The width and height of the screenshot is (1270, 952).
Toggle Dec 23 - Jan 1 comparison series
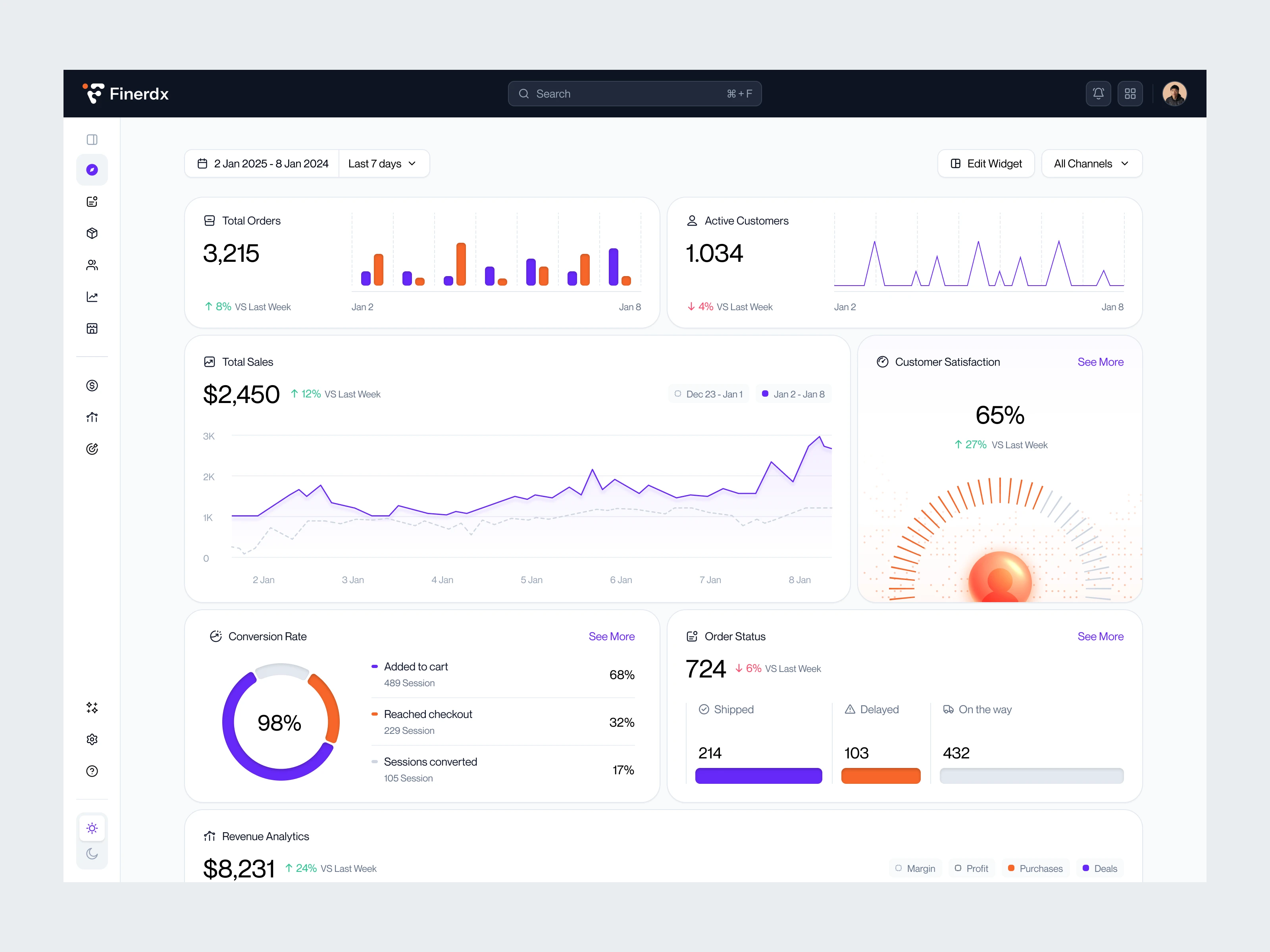[x=708, y=394]
